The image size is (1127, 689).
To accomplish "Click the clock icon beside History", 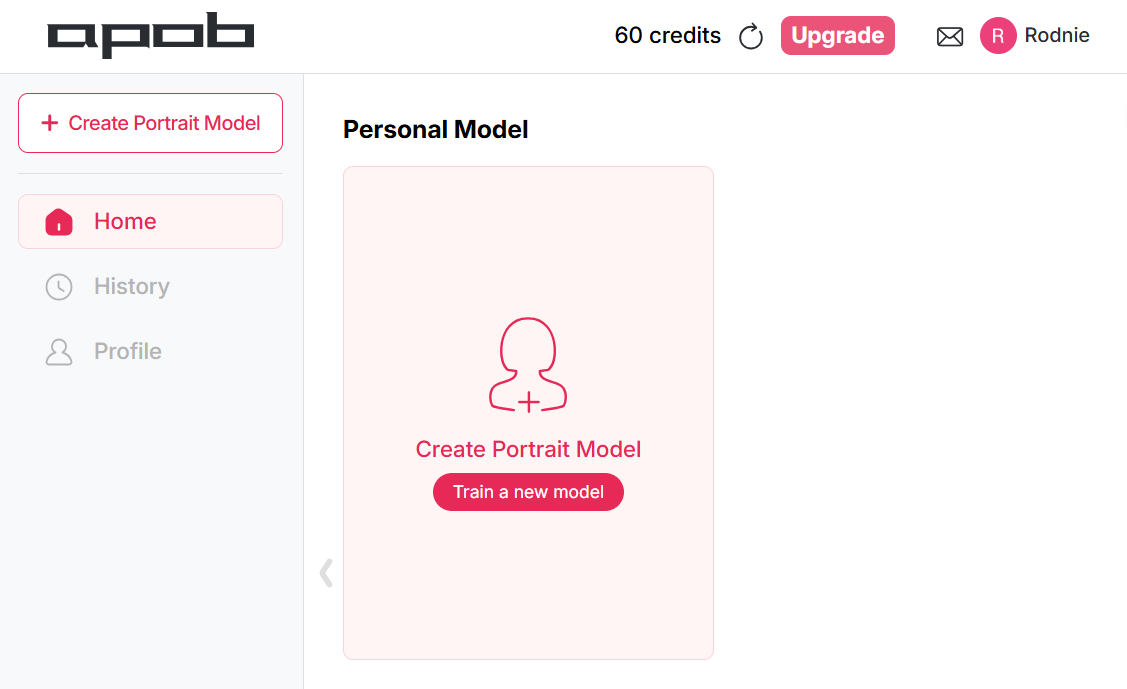I will (x=59, y=287).
